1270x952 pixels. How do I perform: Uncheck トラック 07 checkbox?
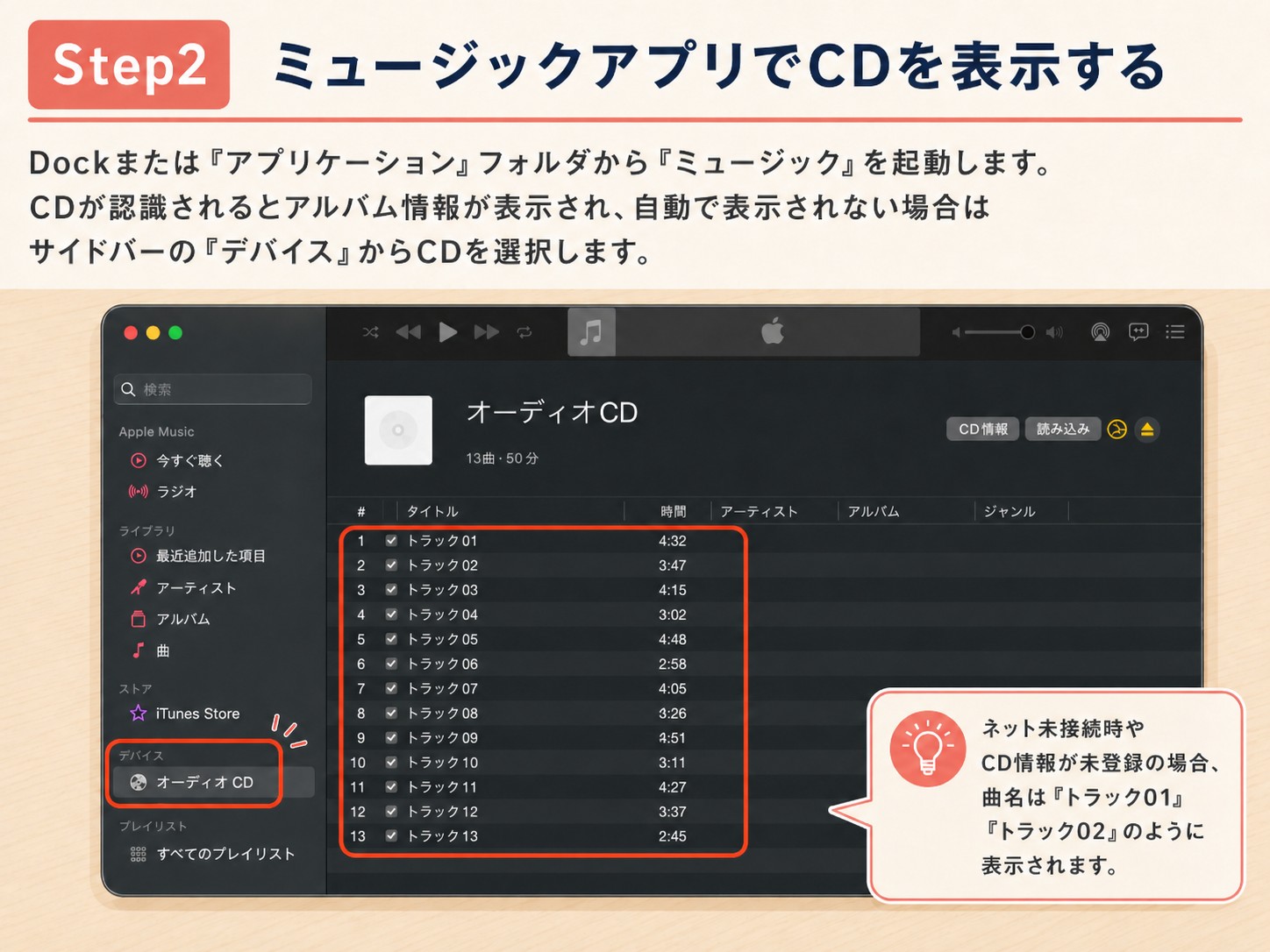[x=391, y=688]
